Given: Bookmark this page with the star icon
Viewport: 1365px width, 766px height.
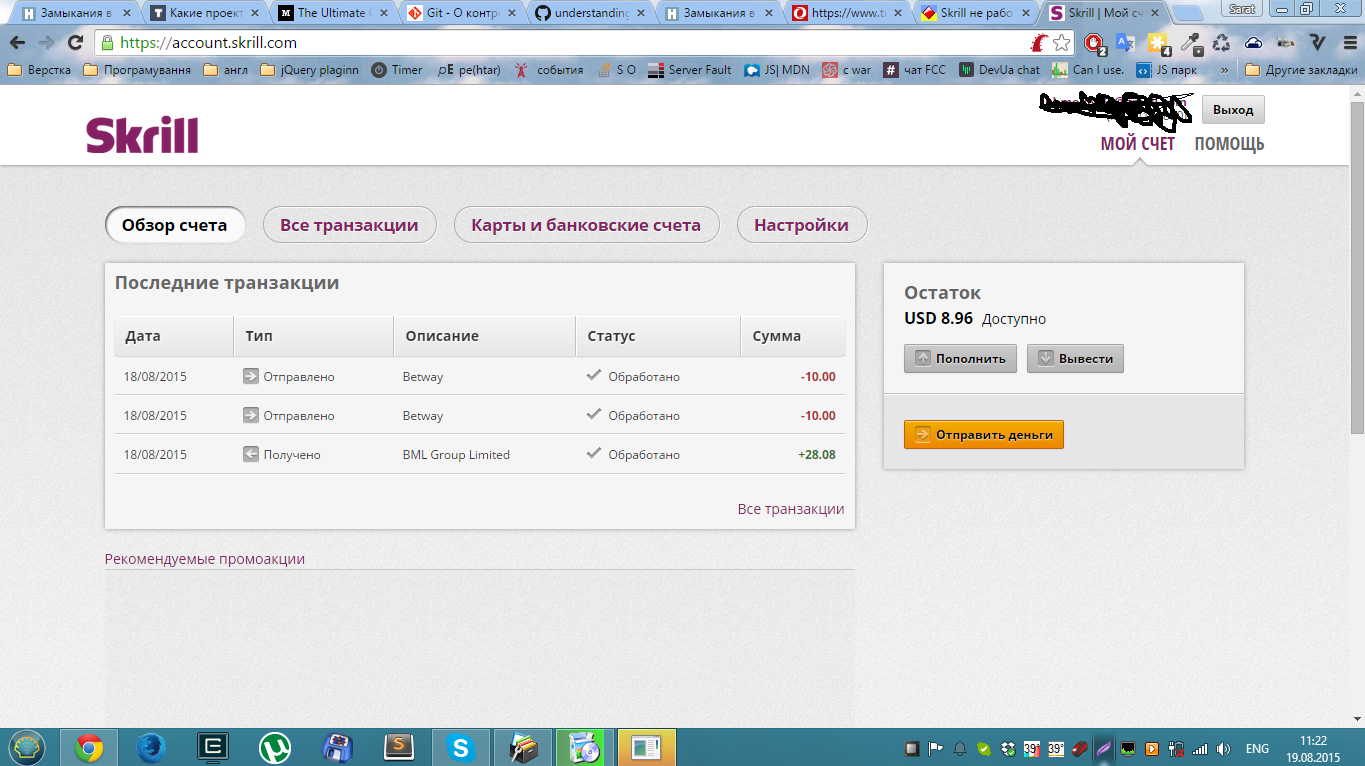Looking at the screenshot, I should pyautogui.click(x=1062, y=43).
